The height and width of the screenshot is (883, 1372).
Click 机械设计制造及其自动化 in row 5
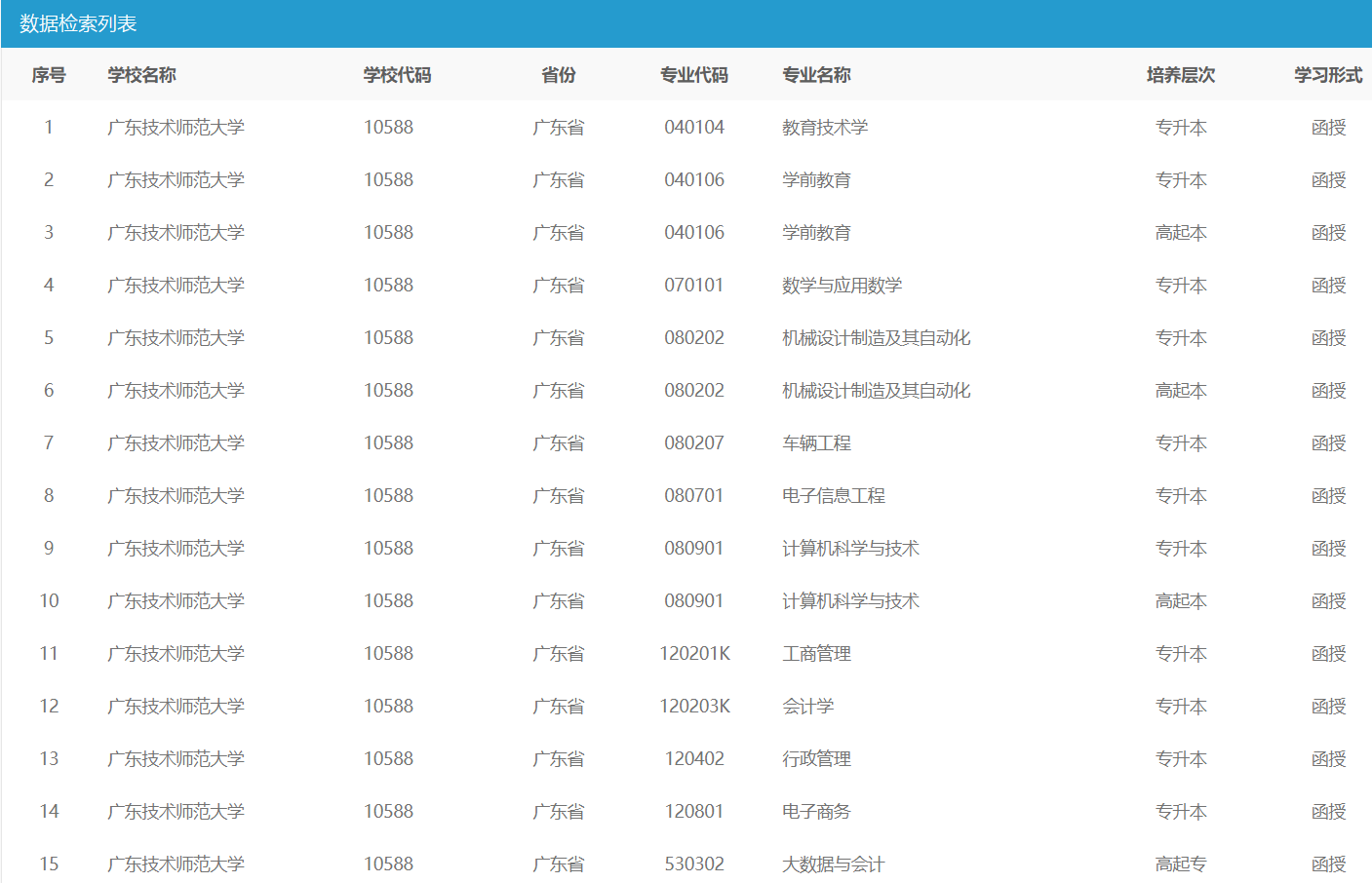tap(877, 338)
